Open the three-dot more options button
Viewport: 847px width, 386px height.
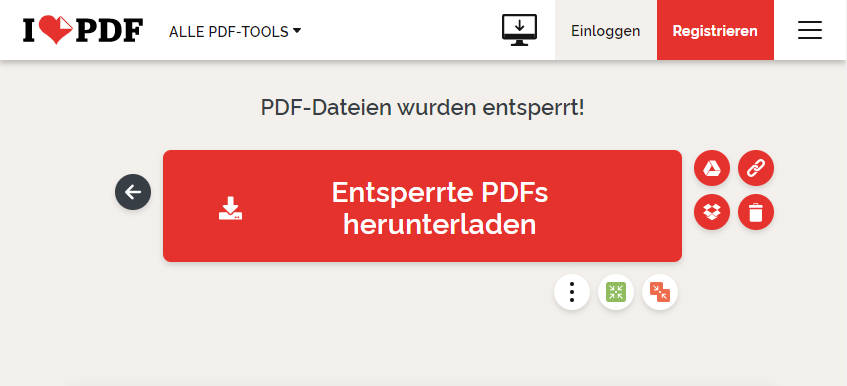[572, 292]
